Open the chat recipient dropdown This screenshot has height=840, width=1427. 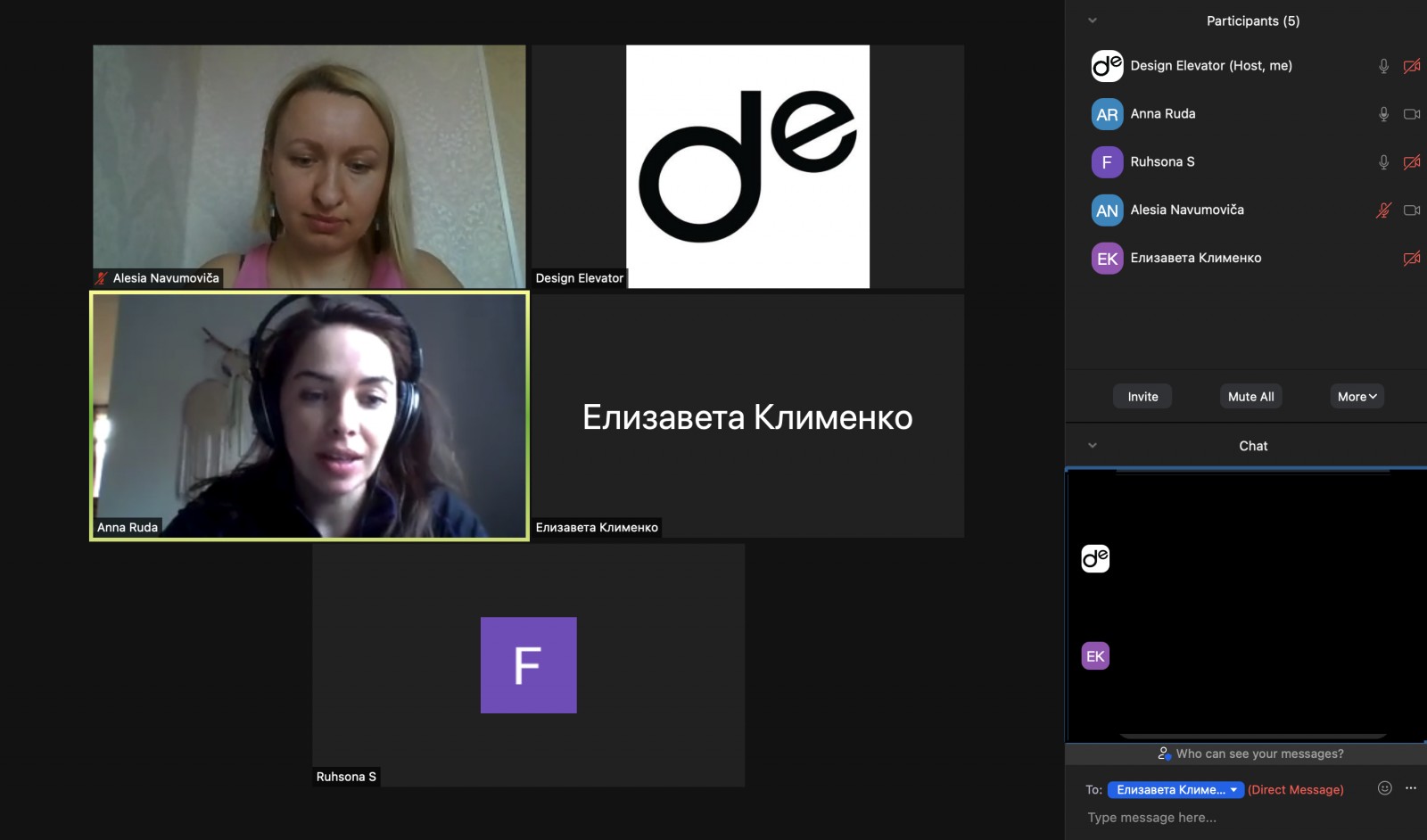tap(1175, 790)
